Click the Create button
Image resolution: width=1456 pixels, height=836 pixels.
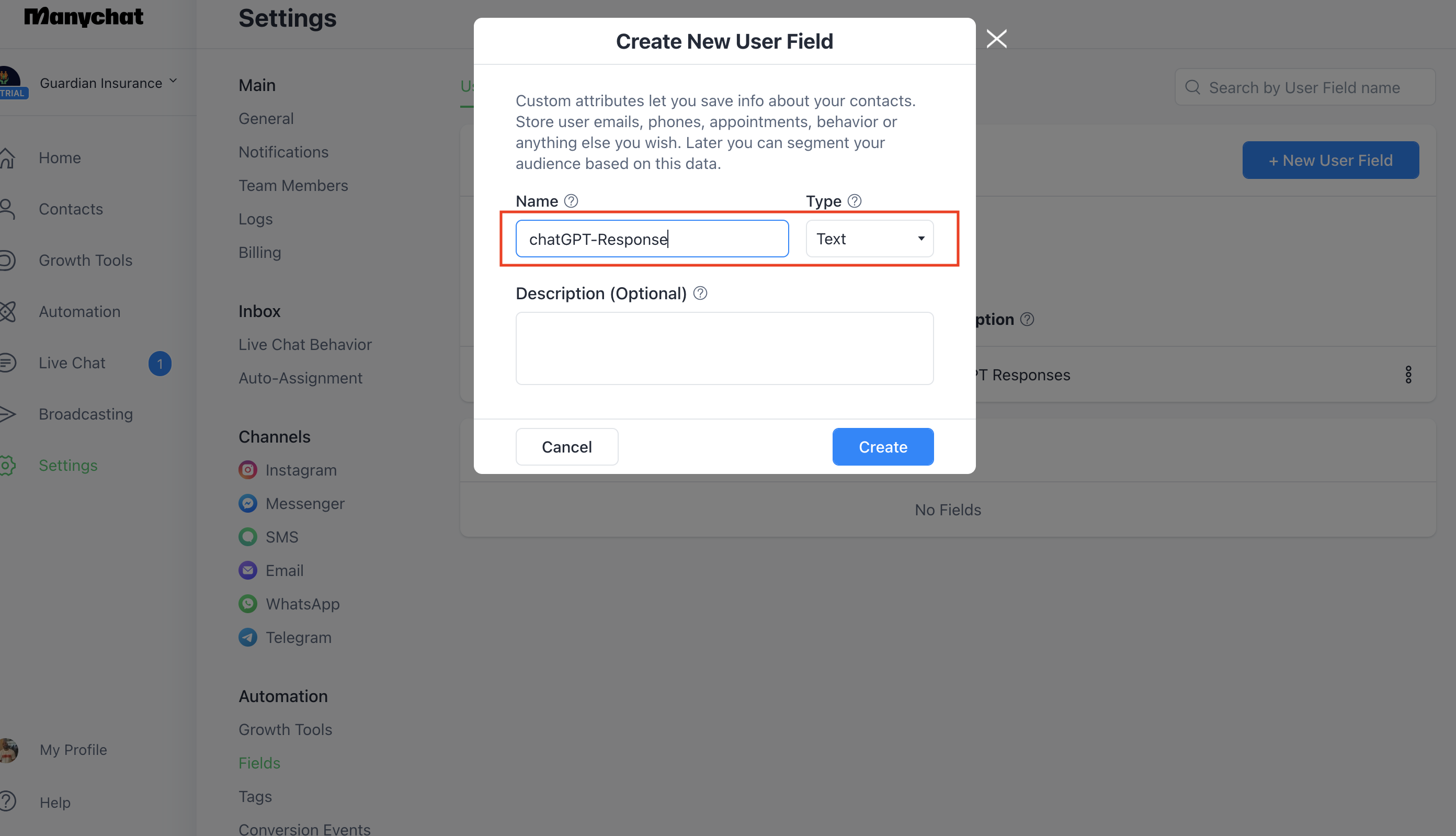pyautogui.click(x=883, y=447)
